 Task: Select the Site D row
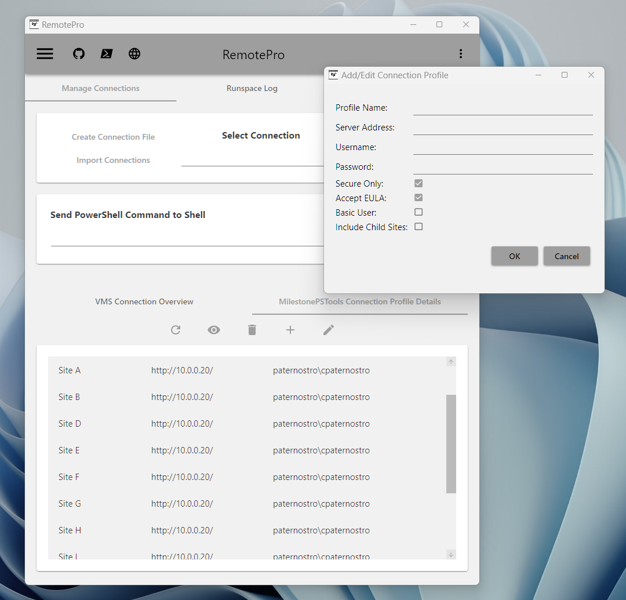pos(247,424)
